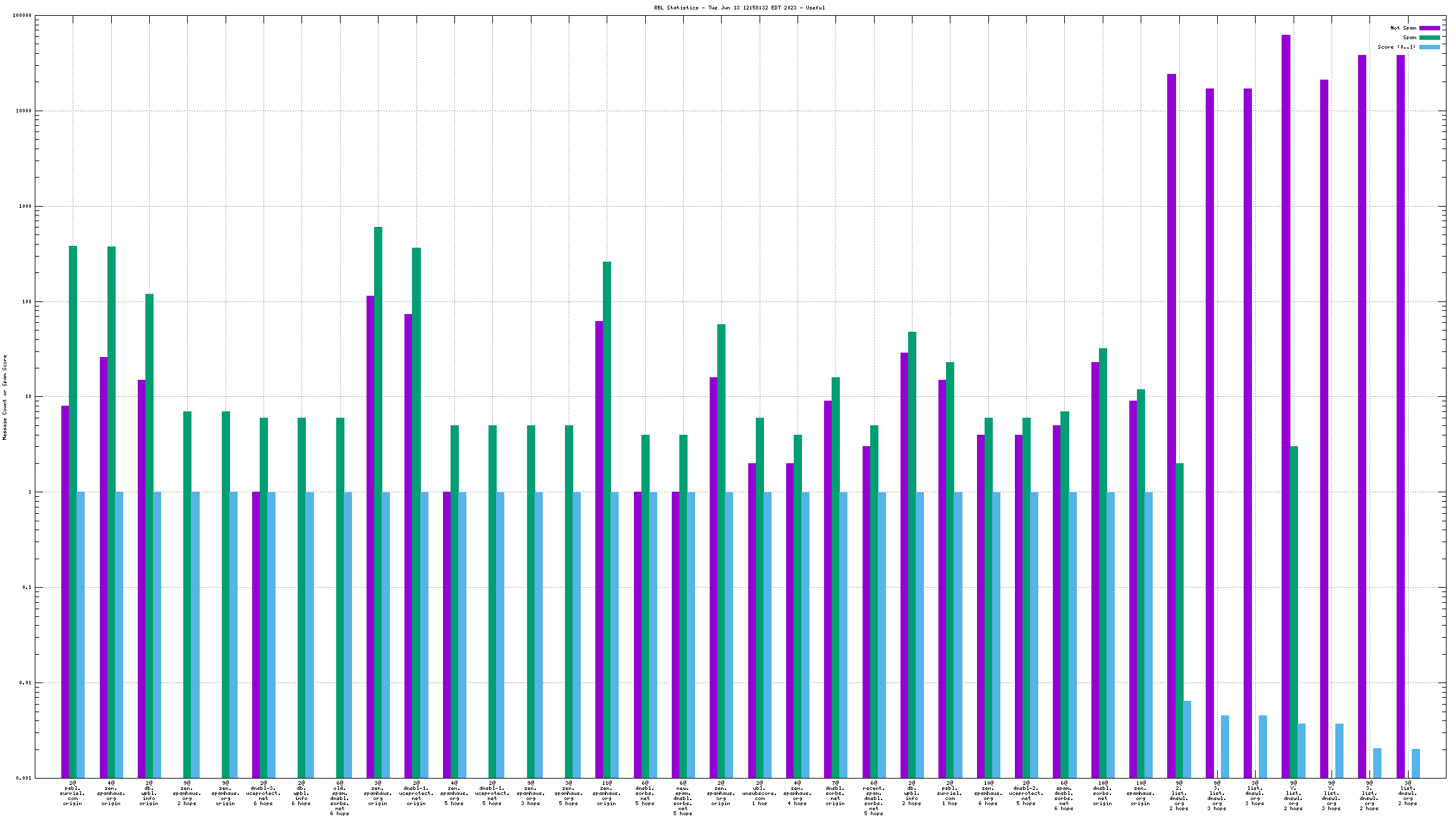The image size is (1456, 819).
Task: Click the 11@ zen.spamhaus.org origin label
Action: click(607, 793)
